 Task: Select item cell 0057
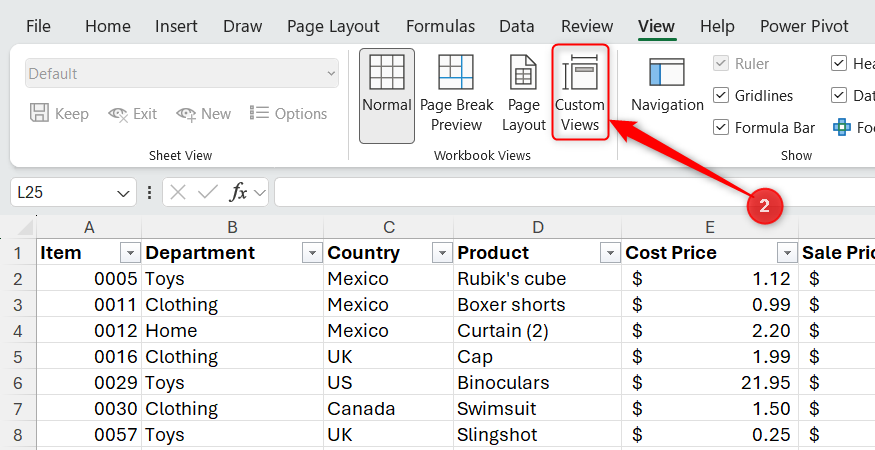click(89, 434)
